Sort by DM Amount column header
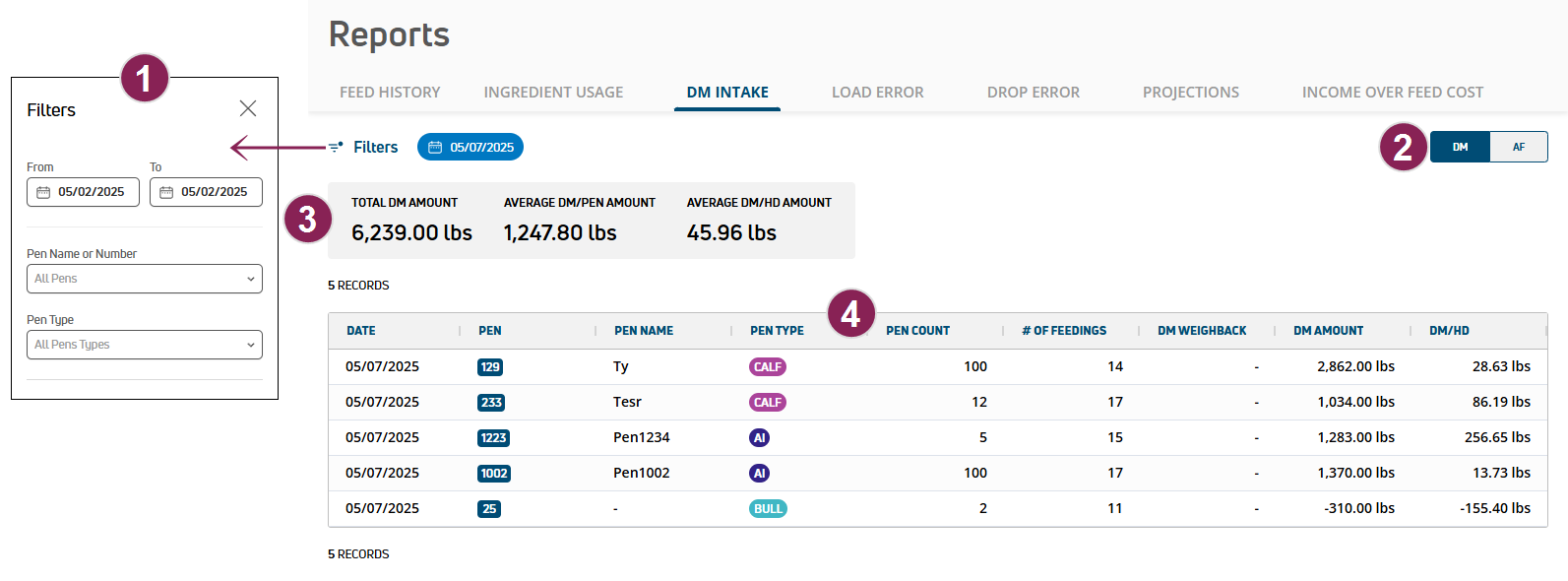The image size is (1568, 581). 1328,331
